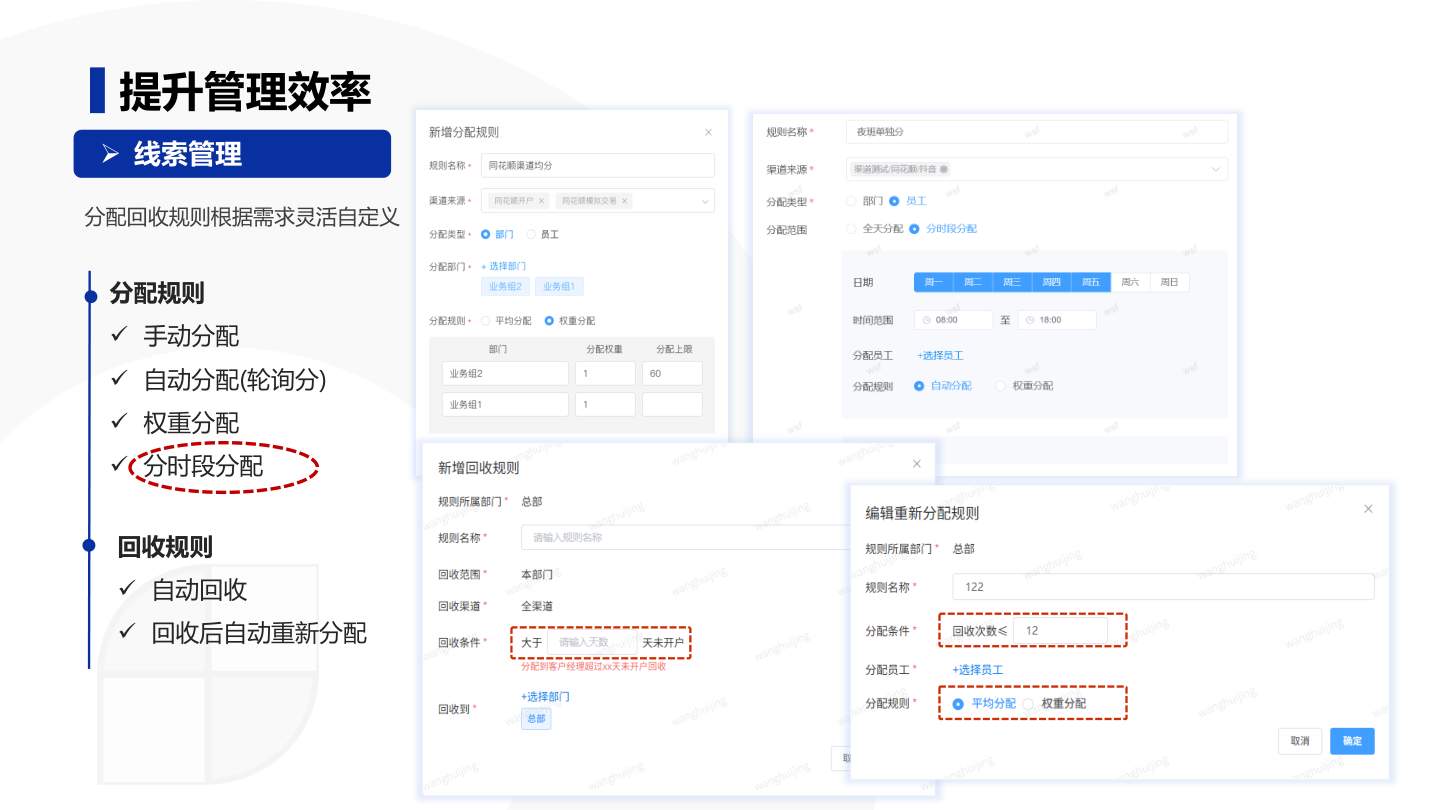Click 分配权重 field in 业务组2 row
Image resolution: width=1440 pixels, height=810 pixels.
point(605,374)
